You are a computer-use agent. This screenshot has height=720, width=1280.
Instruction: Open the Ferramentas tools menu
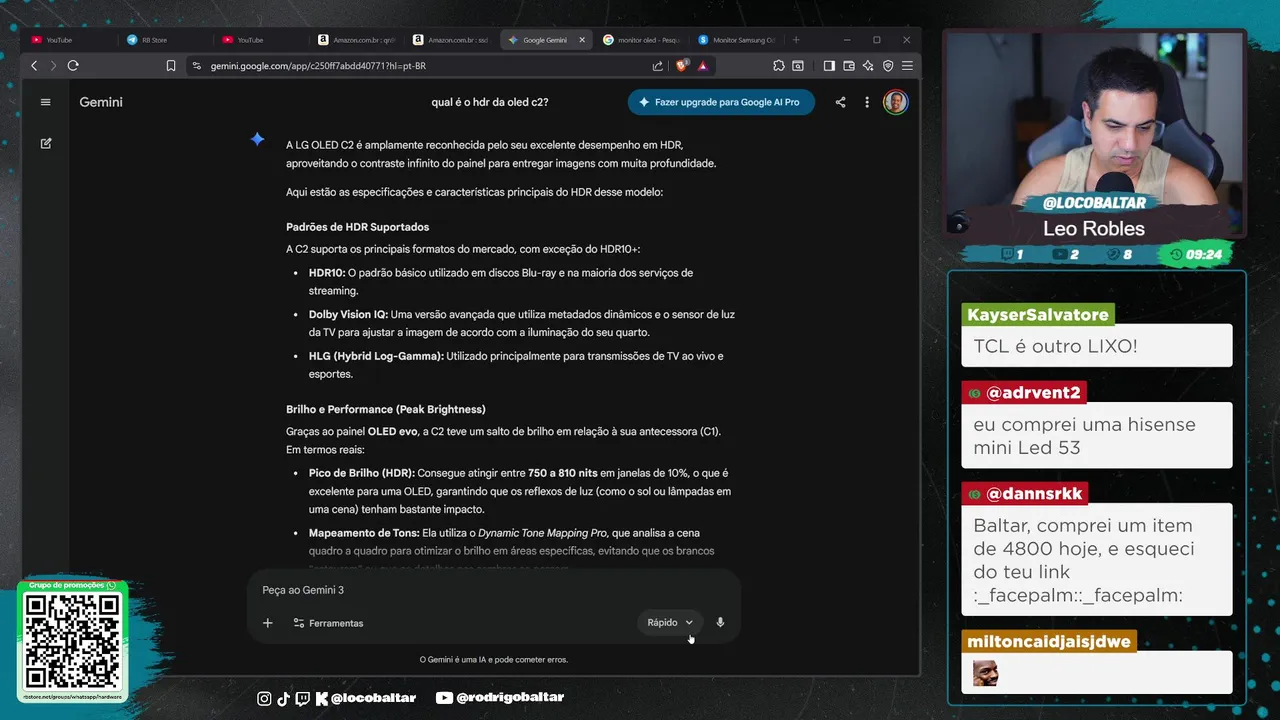[328, 623]
